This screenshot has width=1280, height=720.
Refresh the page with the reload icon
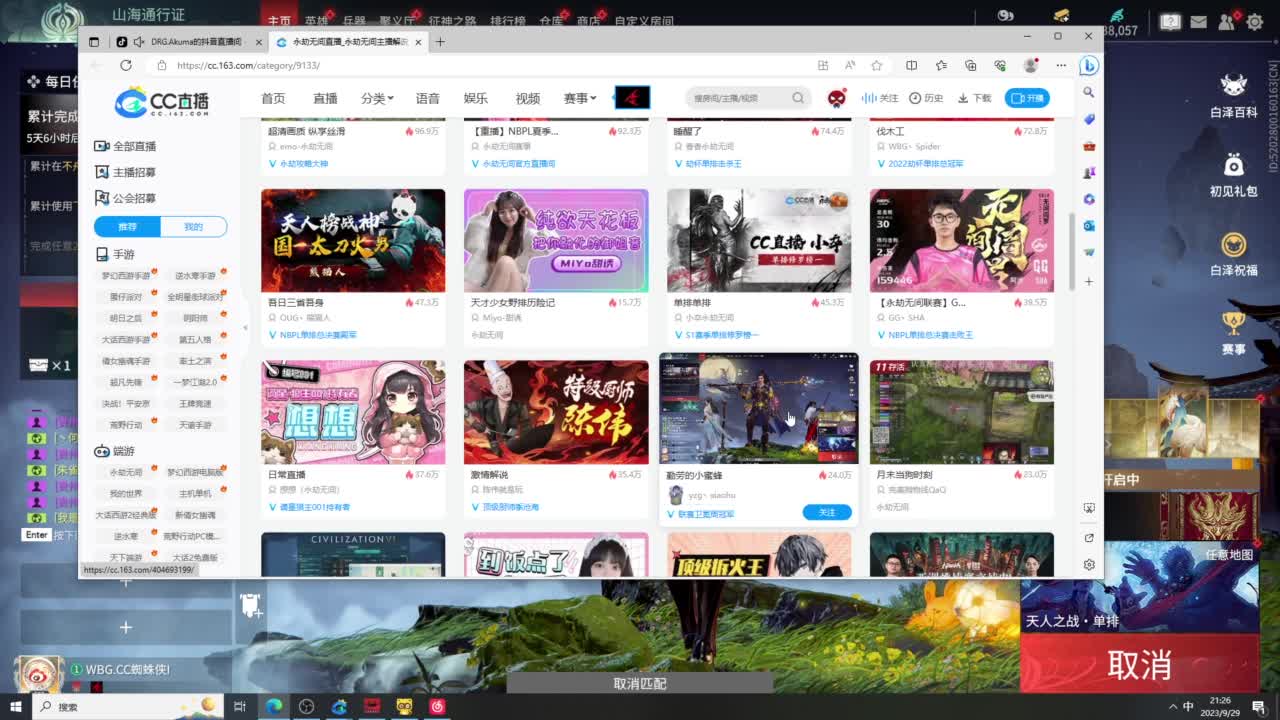(x=126, y=65)
